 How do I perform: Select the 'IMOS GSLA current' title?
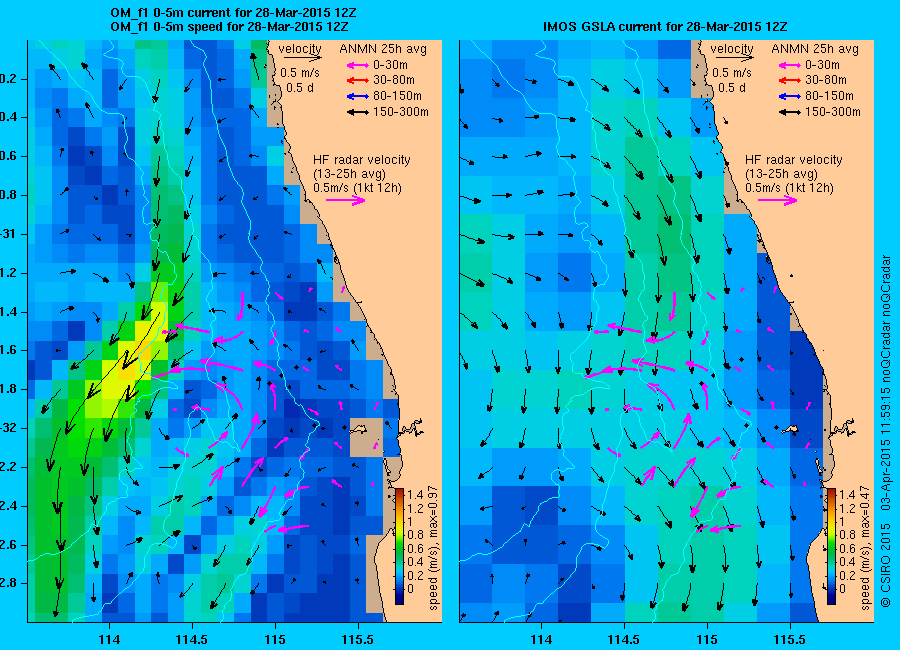pyautogui.click(x=665, y=26)
